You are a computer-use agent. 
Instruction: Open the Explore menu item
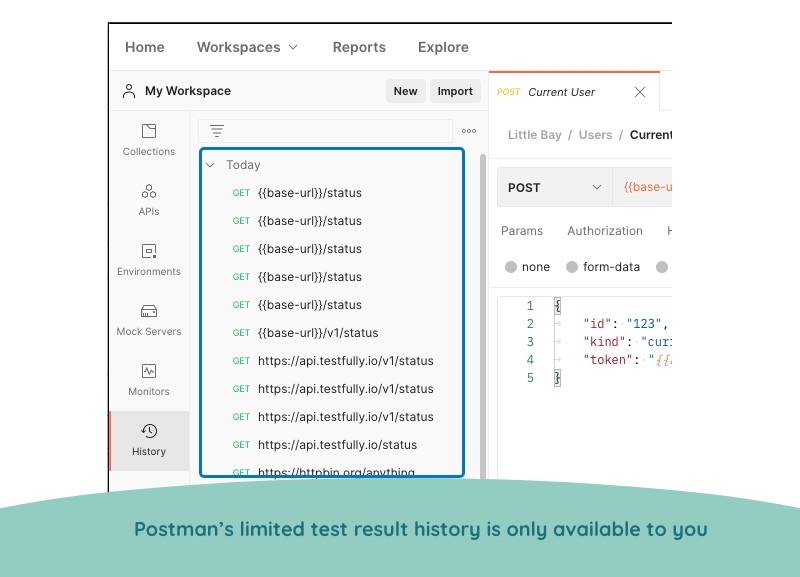tap(443, 47)
